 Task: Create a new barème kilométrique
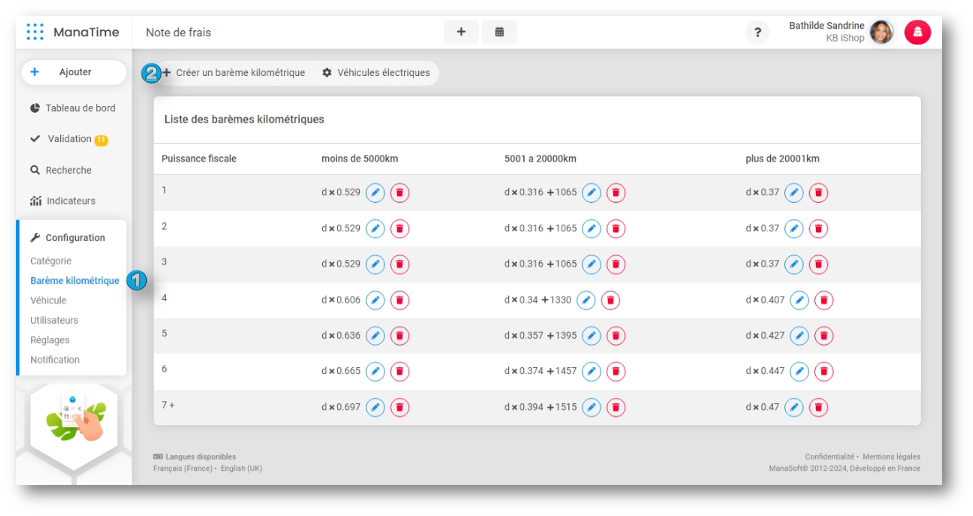click(235, 73)
